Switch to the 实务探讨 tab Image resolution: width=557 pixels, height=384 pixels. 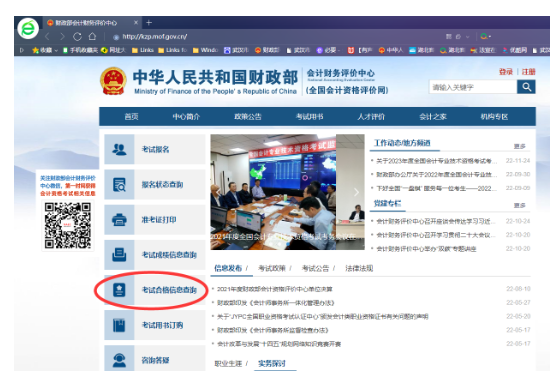[272, 363]
